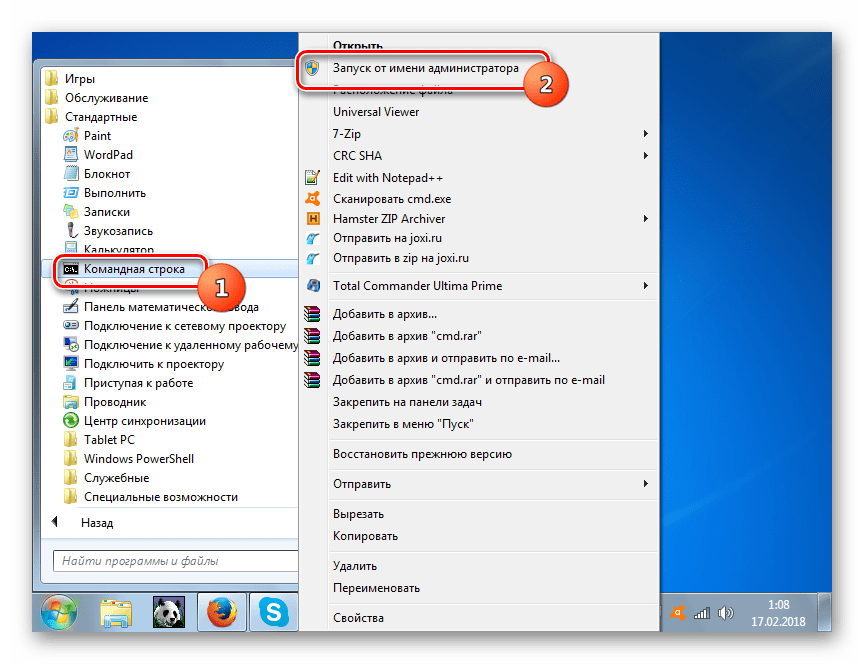Expand the Специальные возможности folder
The height and width of the screenshot is (664, 864).
[x=160, y=496]
